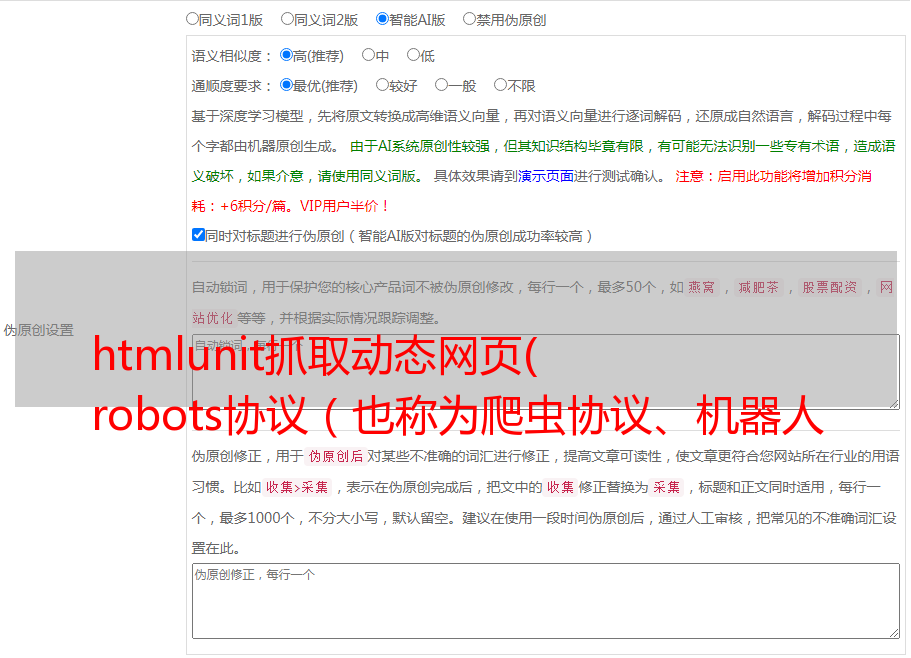Set 通顺度要求 to 较好
This screenshot has height=658, width=911.
pos(382,85)
